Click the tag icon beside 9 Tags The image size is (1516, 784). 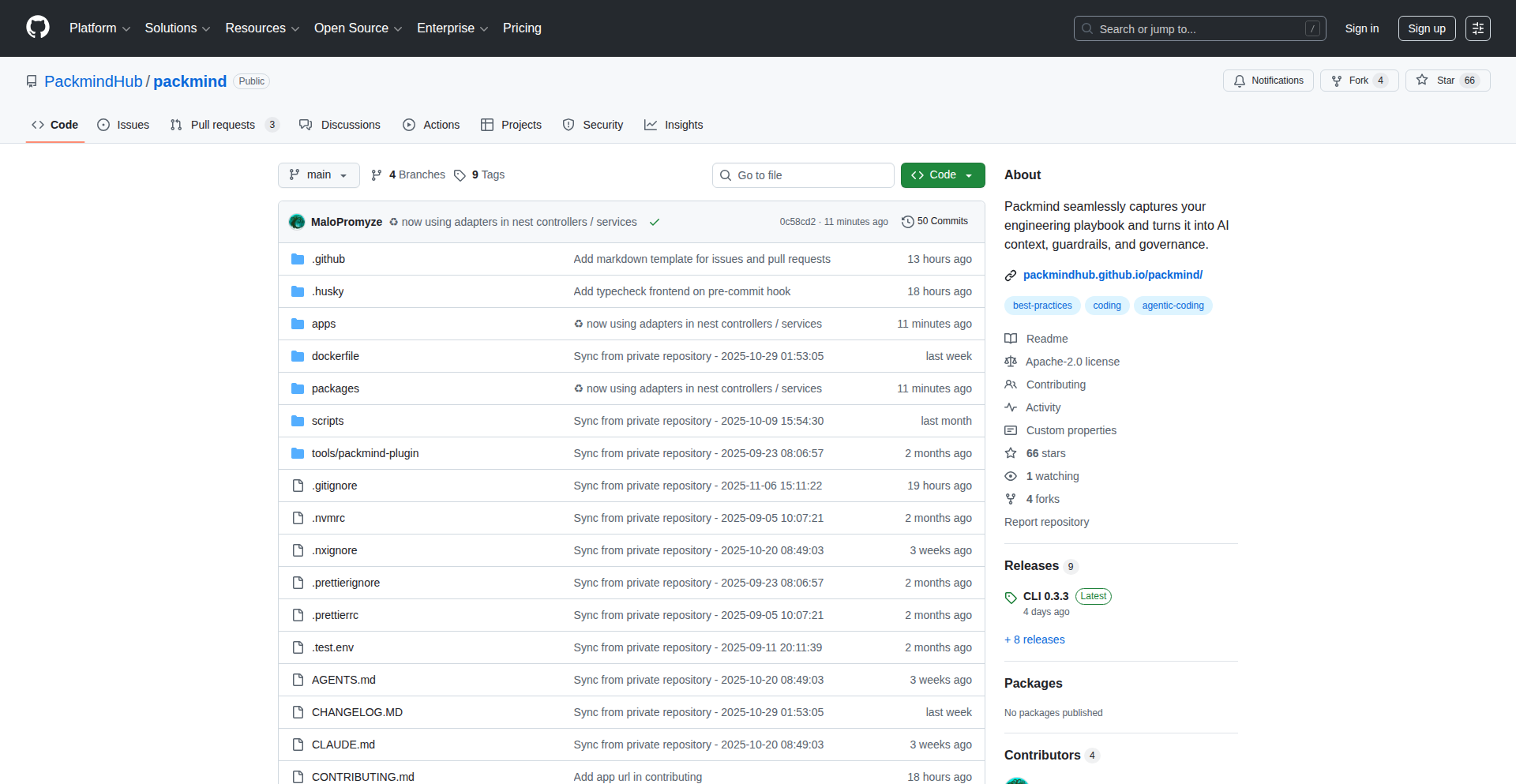[460, 174]
